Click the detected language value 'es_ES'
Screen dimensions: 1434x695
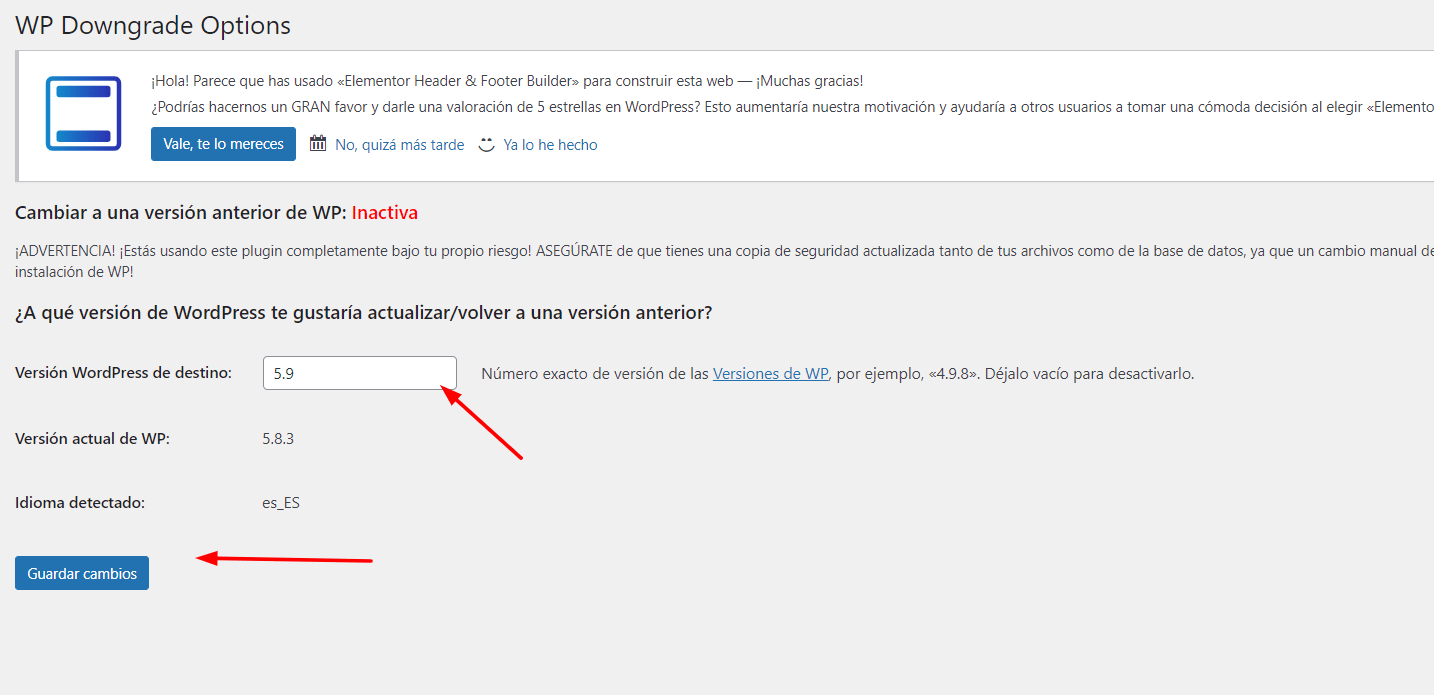(281, 503)
